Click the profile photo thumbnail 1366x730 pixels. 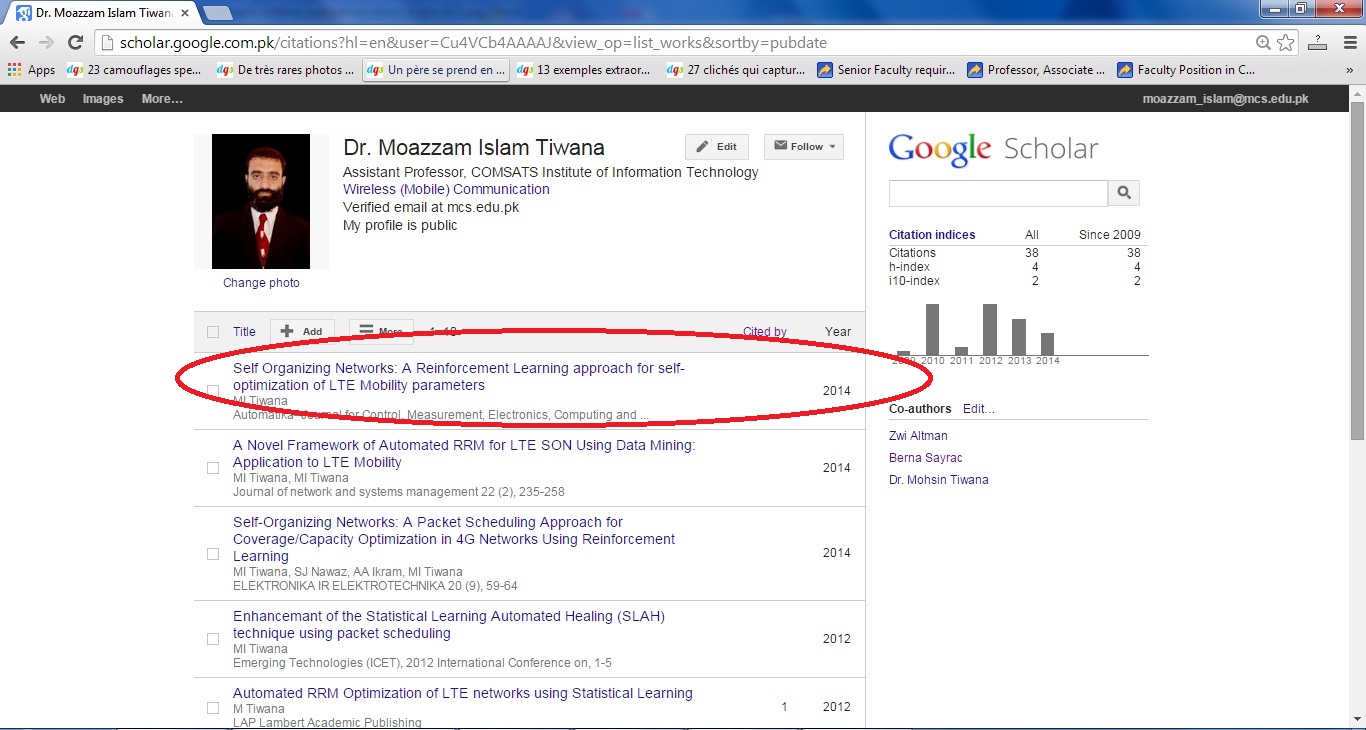[x=261, y=201]
